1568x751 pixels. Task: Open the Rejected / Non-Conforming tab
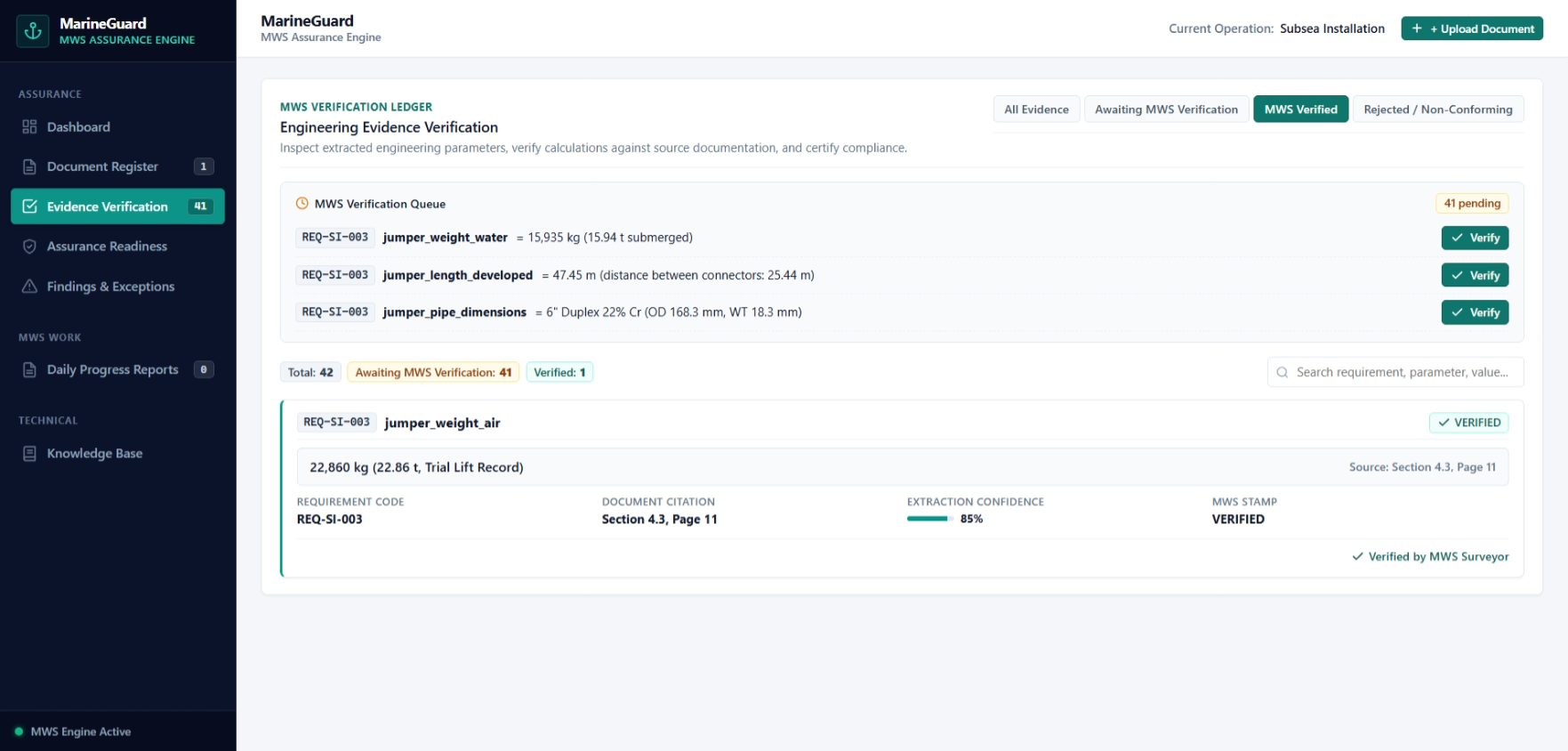(x=1438, y=109)
